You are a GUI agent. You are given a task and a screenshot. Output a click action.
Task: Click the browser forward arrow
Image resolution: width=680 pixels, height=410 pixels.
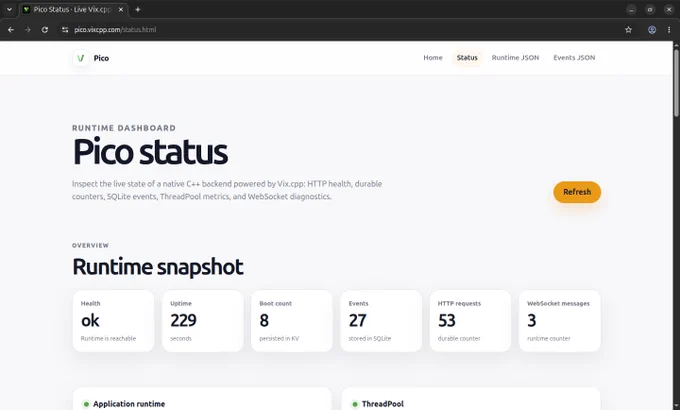coord(28,30)
